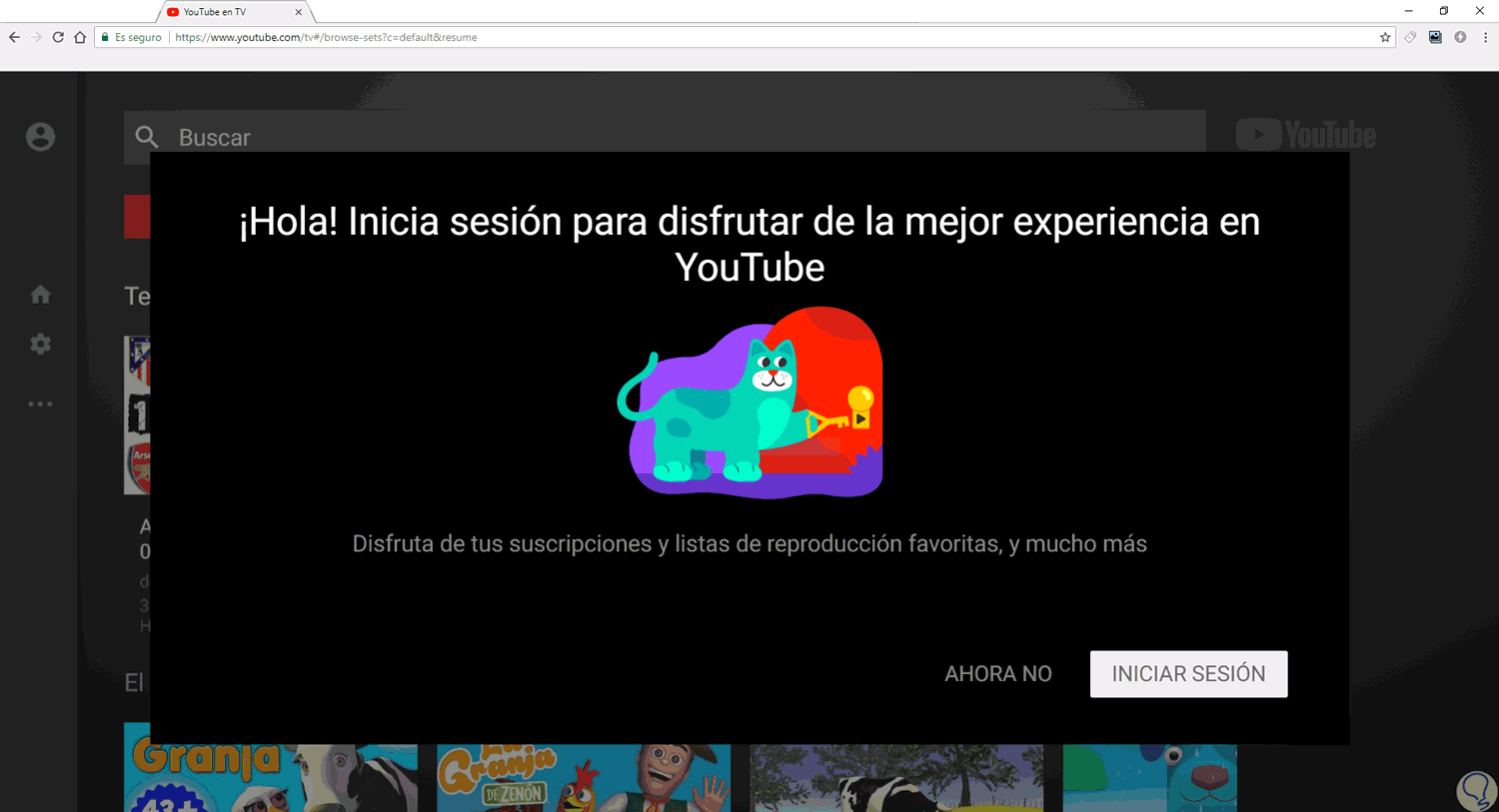The image size is (1499, 812).
Task: Select the YouTube en TV browser tab
Action: coord(236,12)
